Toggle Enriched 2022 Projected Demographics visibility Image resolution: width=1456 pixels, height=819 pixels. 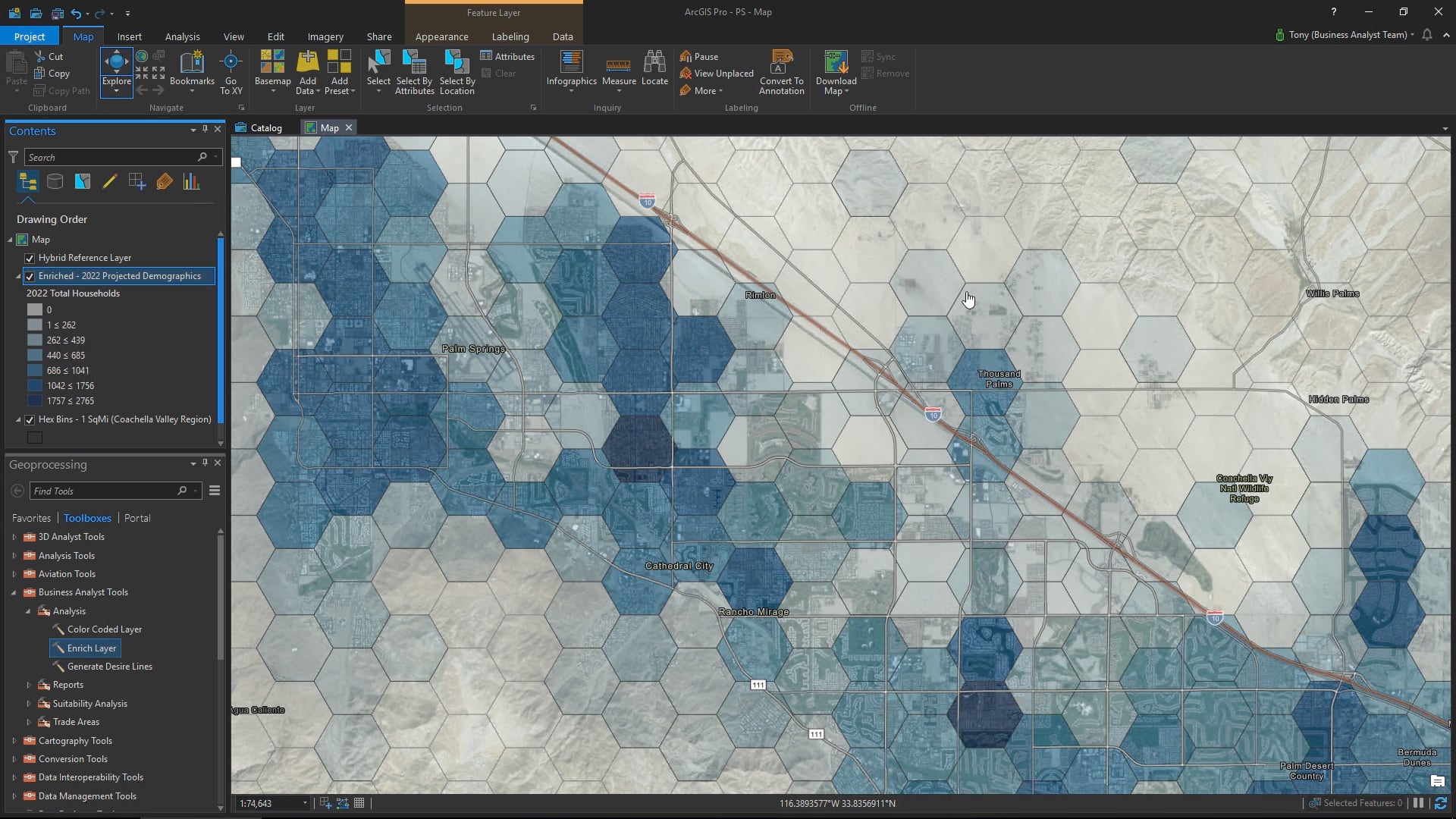tap(30, 276)
